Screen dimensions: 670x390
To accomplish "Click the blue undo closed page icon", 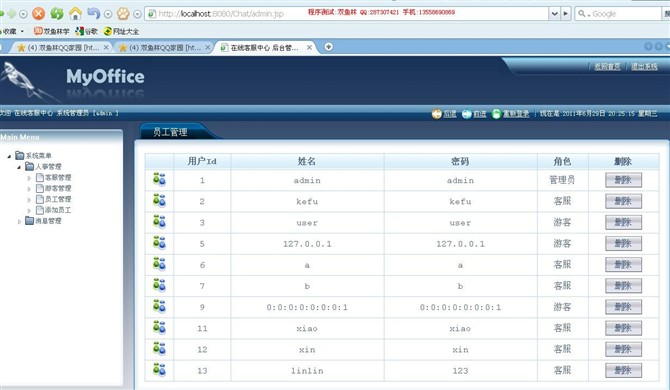I will [94, 14].
